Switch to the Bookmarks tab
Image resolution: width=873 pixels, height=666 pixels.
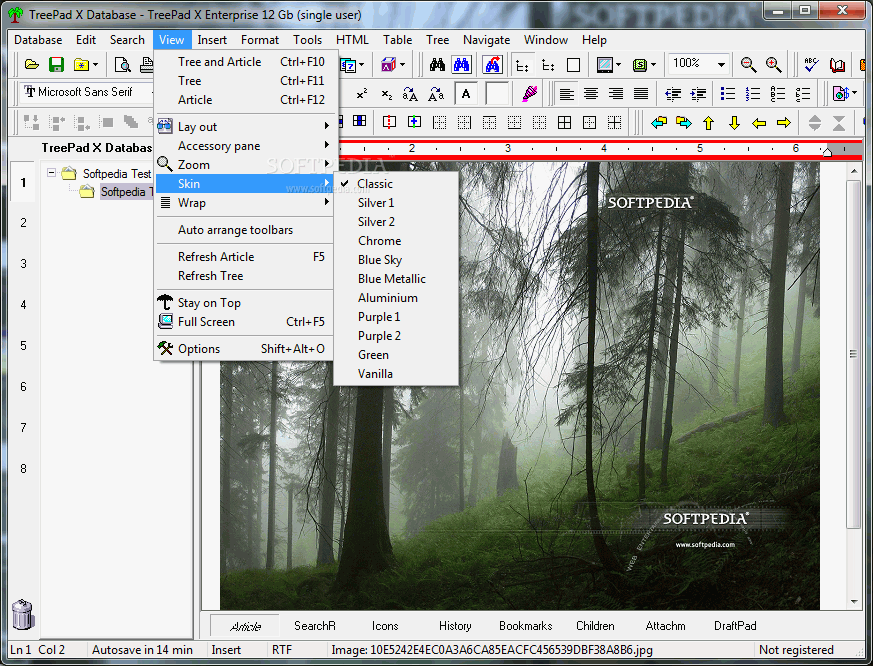(525, 626)
